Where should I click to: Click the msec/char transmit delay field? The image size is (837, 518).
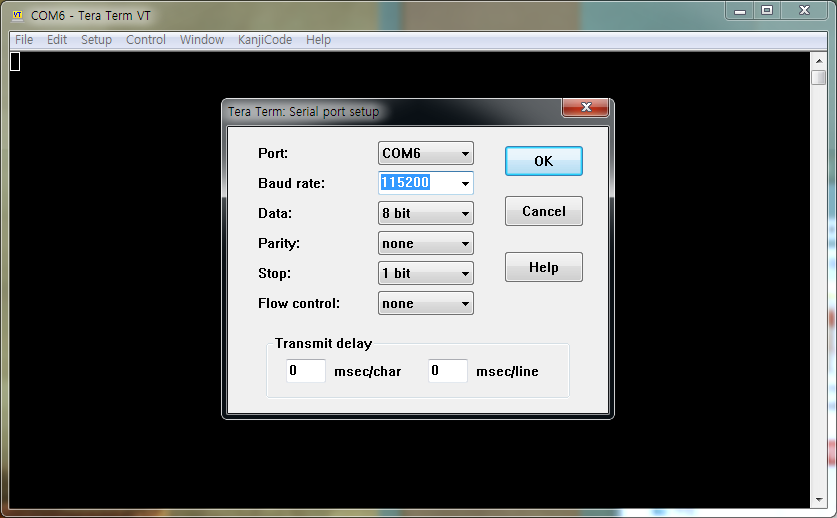305,371
